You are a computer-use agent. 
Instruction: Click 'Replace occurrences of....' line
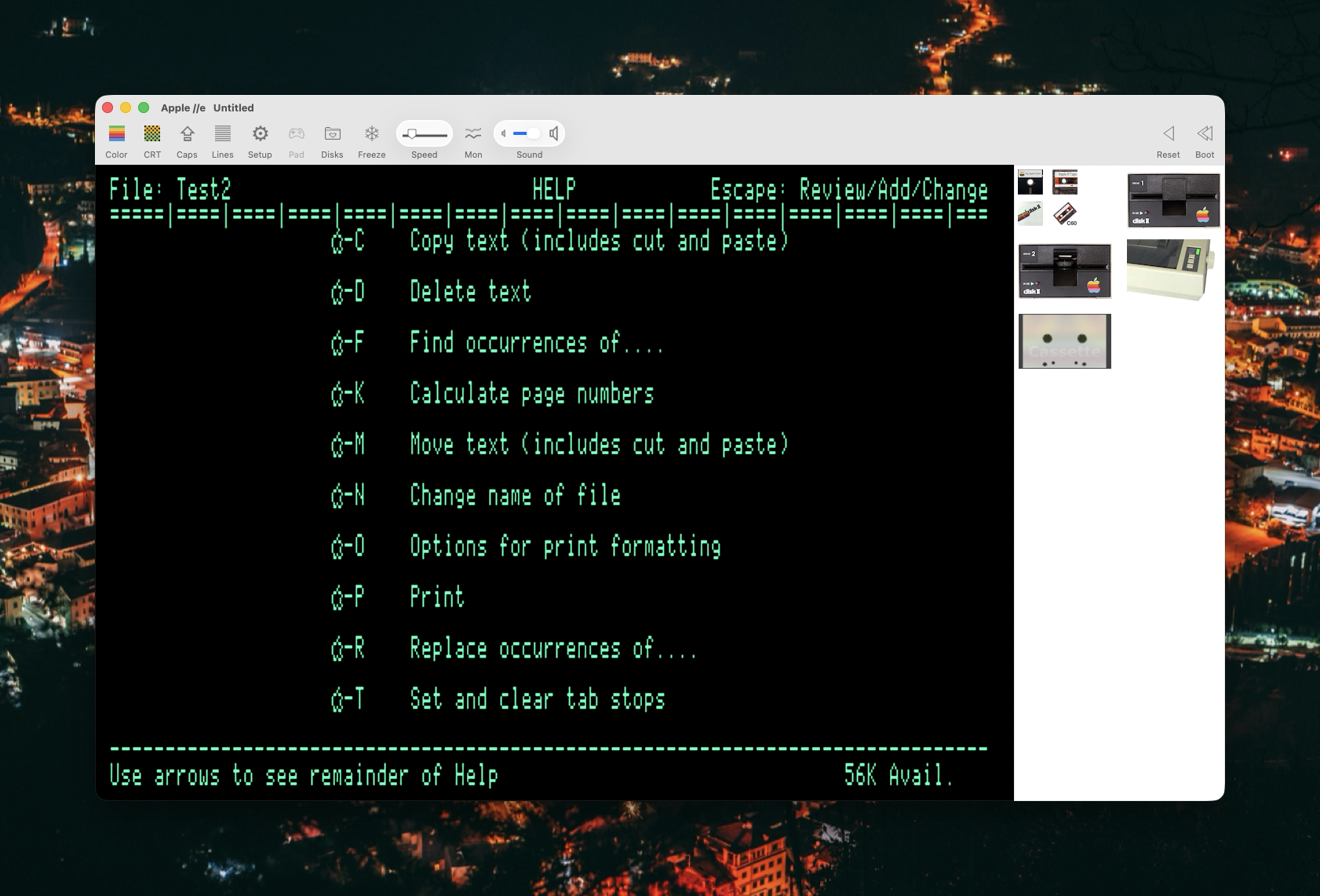pos(514,649)
